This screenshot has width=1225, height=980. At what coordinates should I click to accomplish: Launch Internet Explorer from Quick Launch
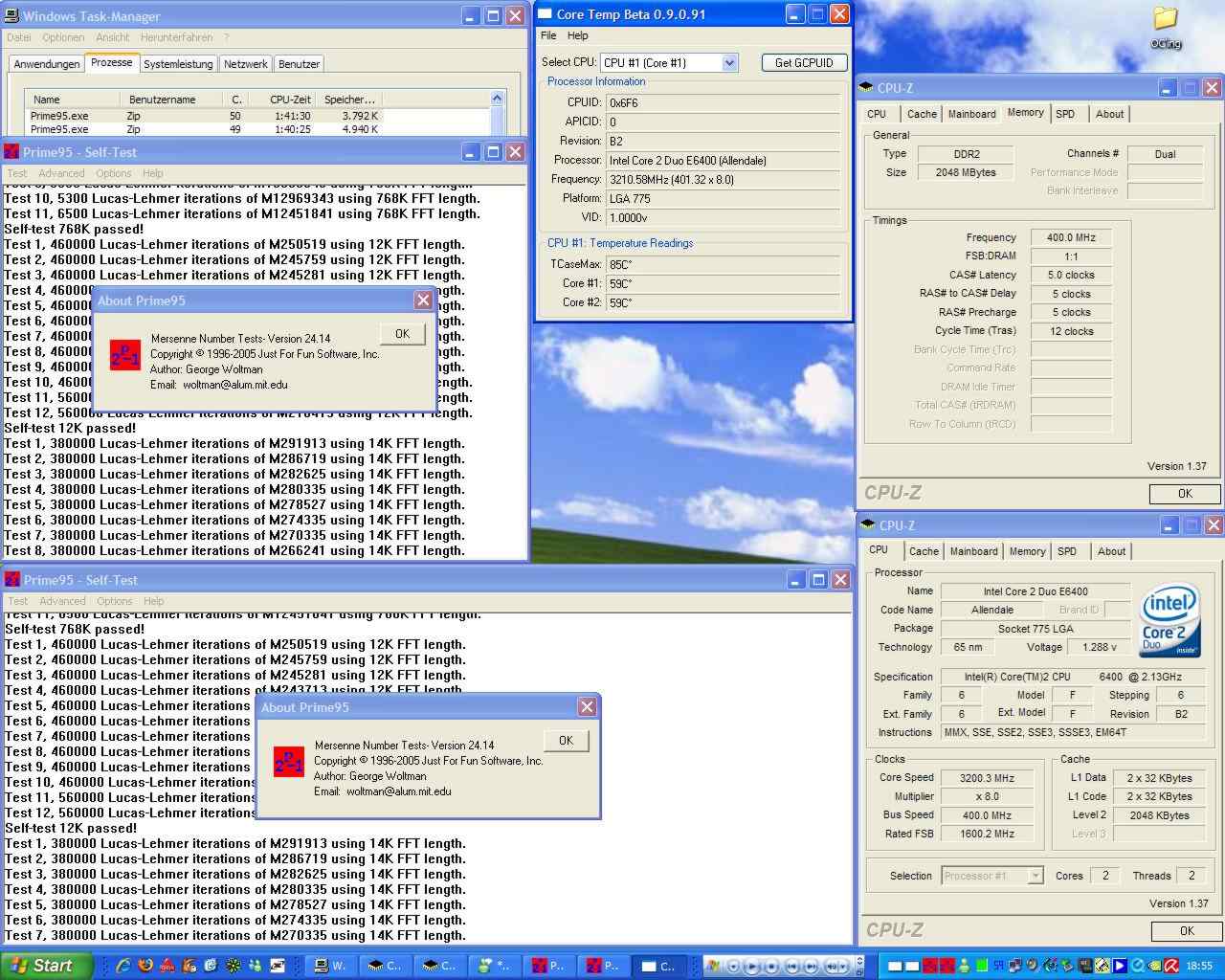[x=124, y=966]
